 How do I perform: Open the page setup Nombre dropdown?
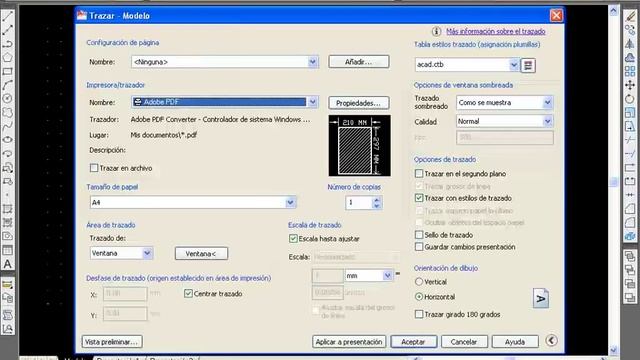313,62
